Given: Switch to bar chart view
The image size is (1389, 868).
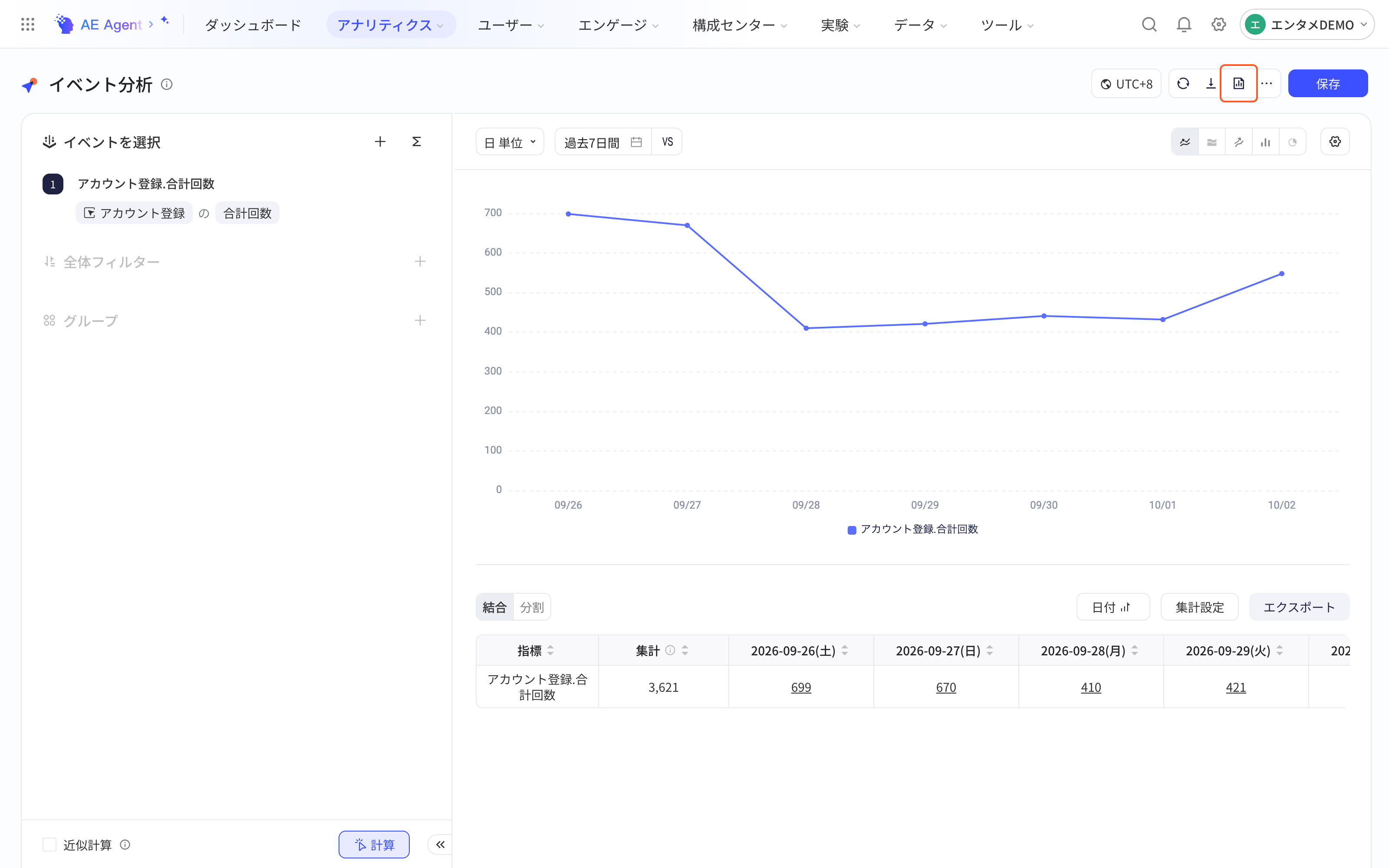Looking at the screenshot, I should [x=1266, y=142].
